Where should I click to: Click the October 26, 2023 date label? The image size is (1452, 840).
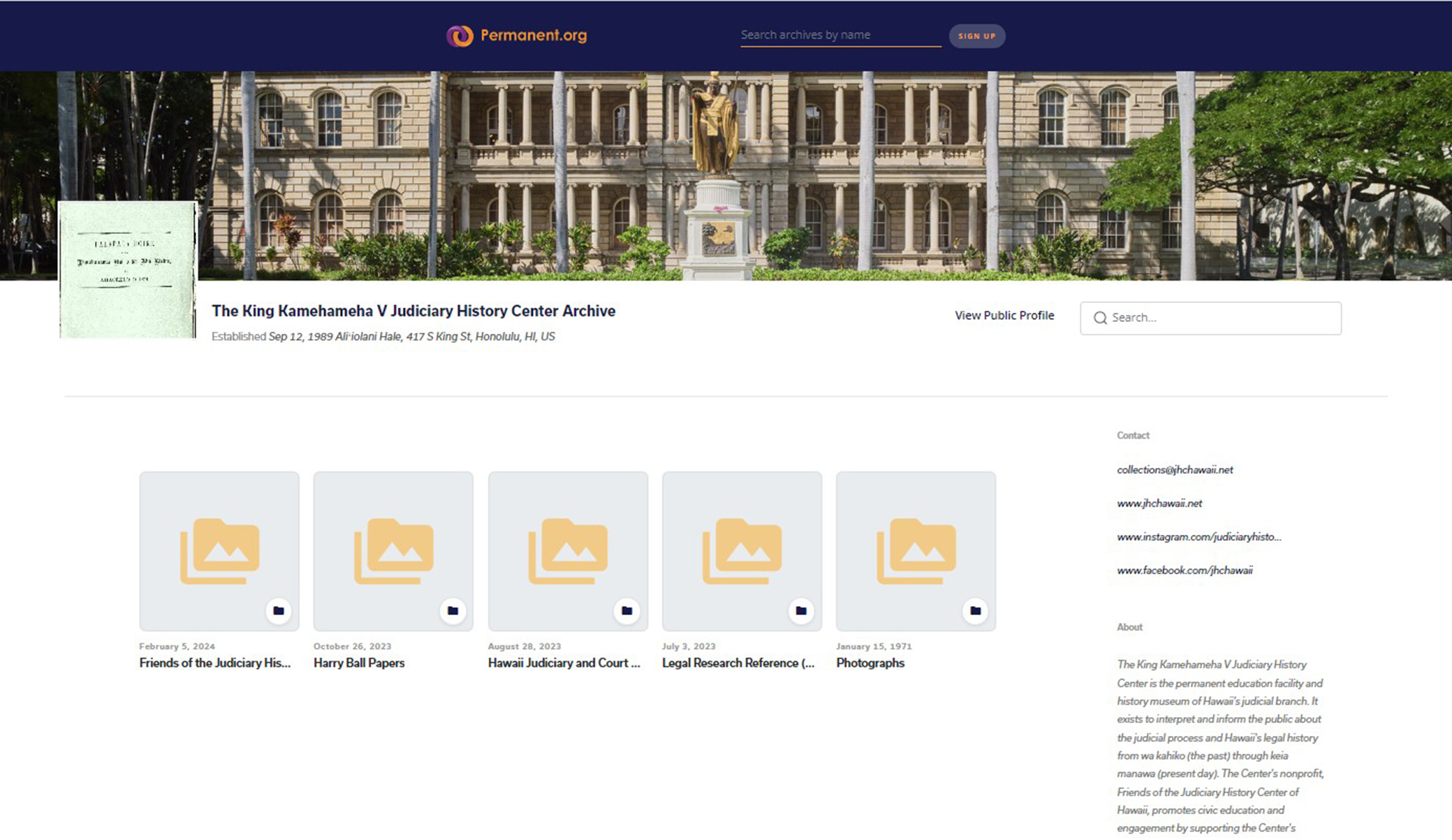pyautogui.click(x=352, y=647)
